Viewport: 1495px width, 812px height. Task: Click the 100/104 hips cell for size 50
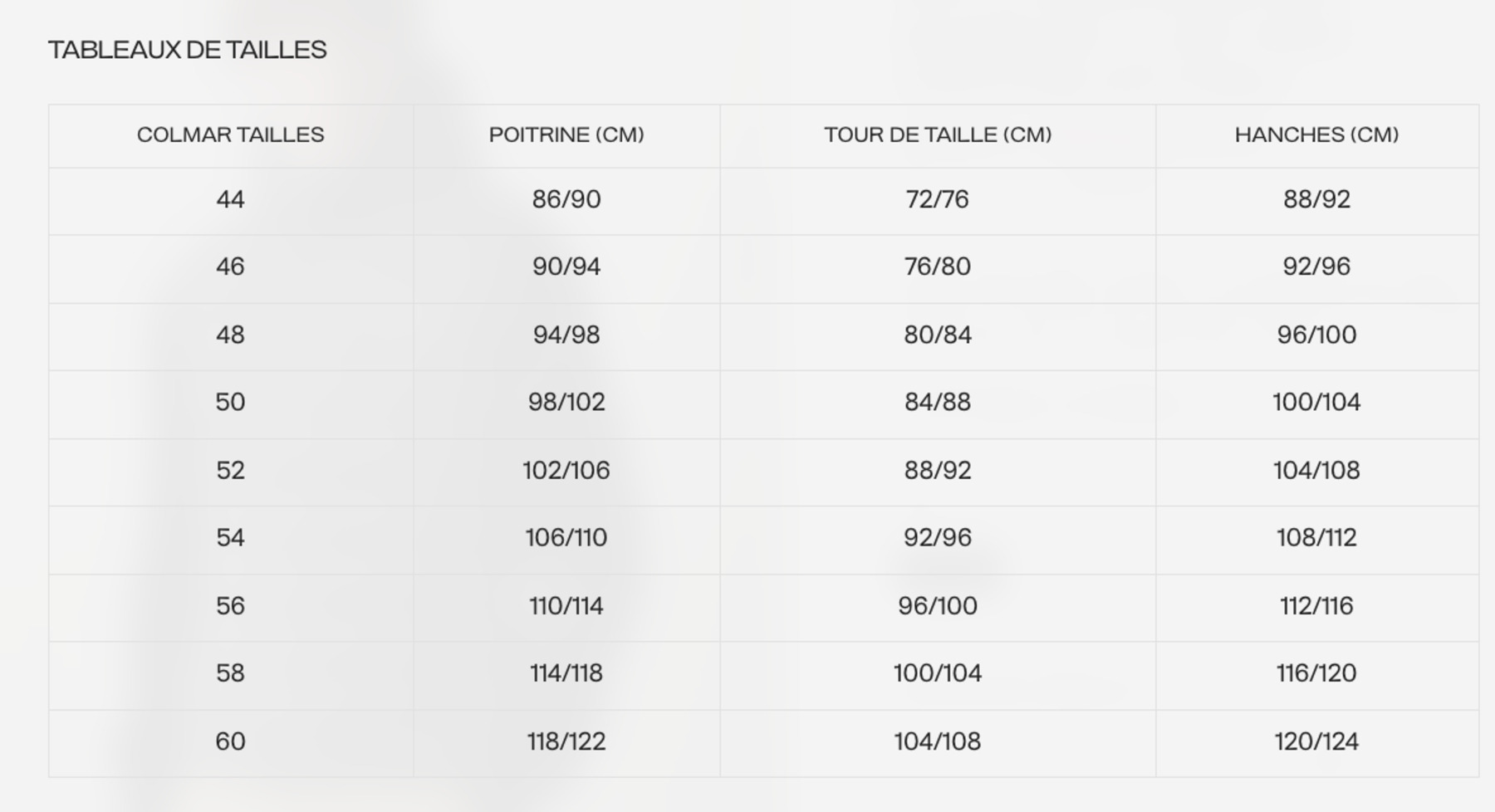click(1316, 403)
